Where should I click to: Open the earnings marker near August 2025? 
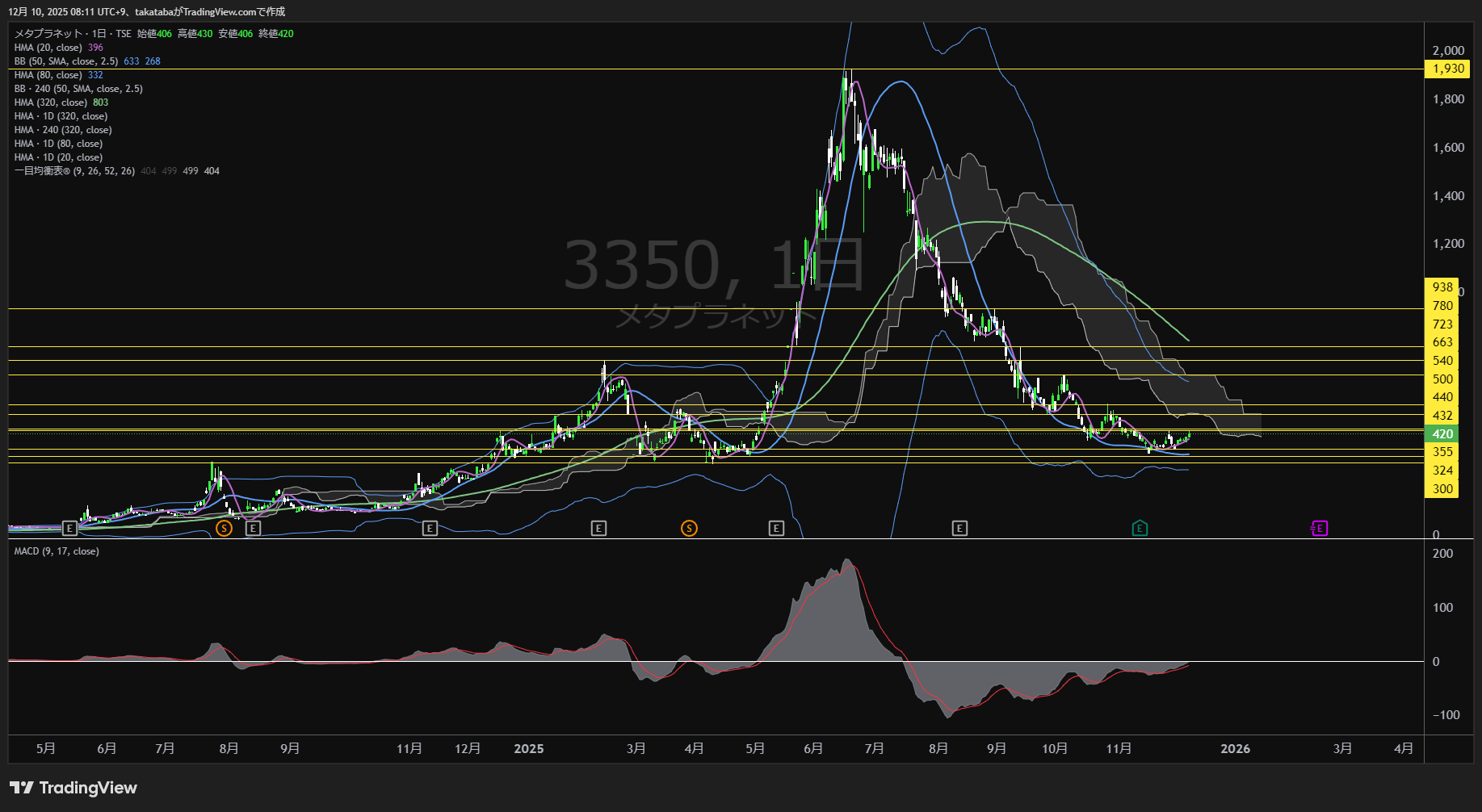(x=959, y=529)
